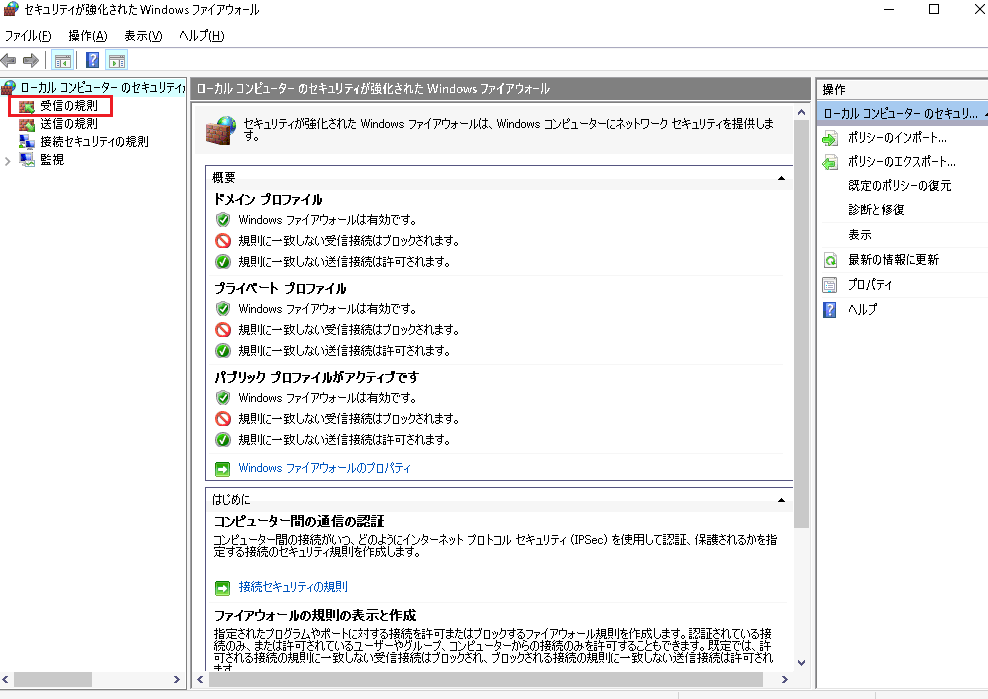Open the ファイル(F) menu

(x=28, y=36)
